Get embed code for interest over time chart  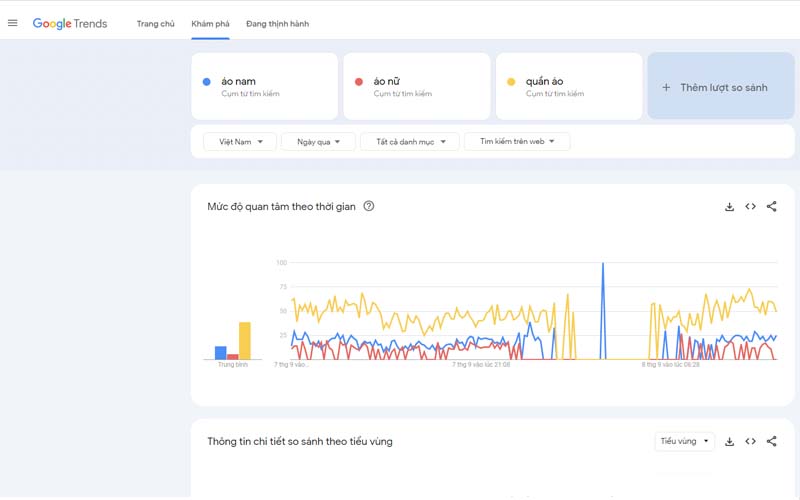(751, 207)
